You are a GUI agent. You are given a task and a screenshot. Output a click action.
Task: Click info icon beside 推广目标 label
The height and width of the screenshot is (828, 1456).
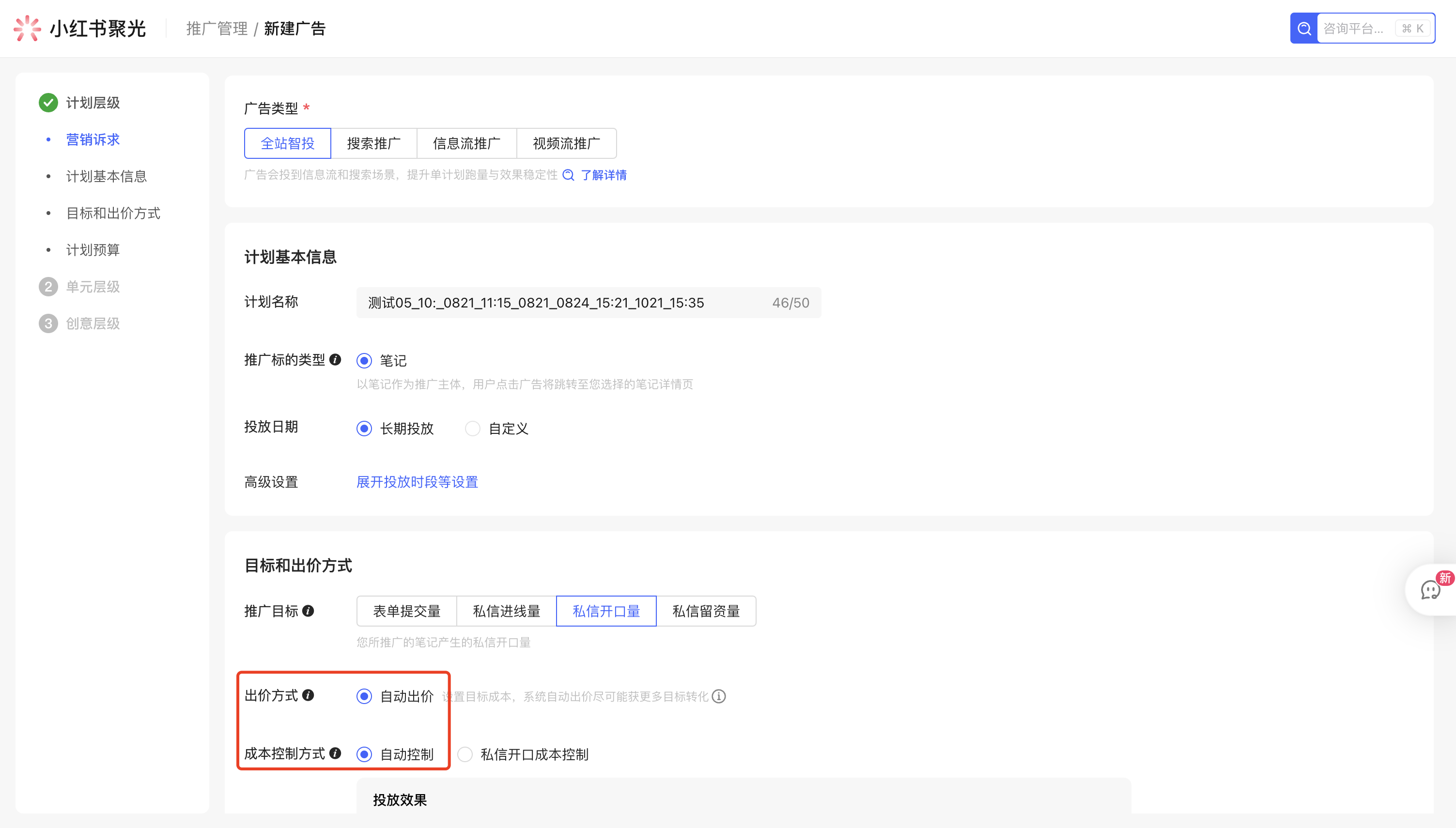pyautogui.click(x=308, y=611)
